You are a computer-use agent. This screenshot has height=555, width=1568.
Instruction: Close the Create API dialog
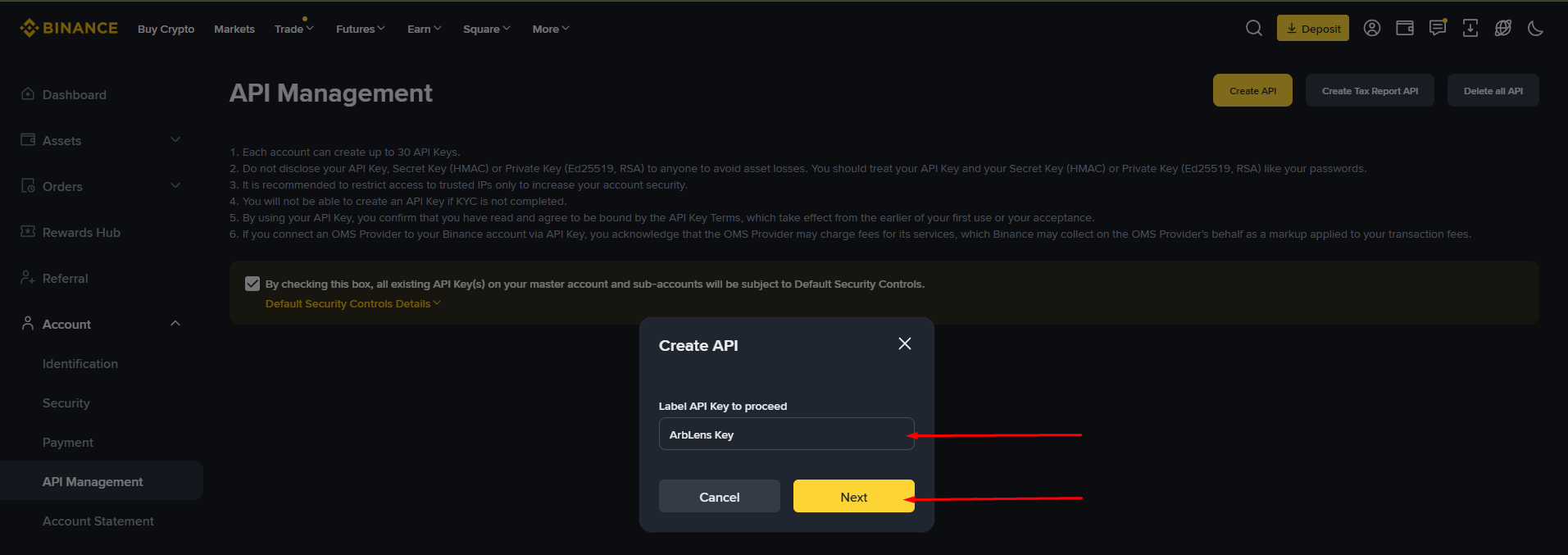pos(905,343)
